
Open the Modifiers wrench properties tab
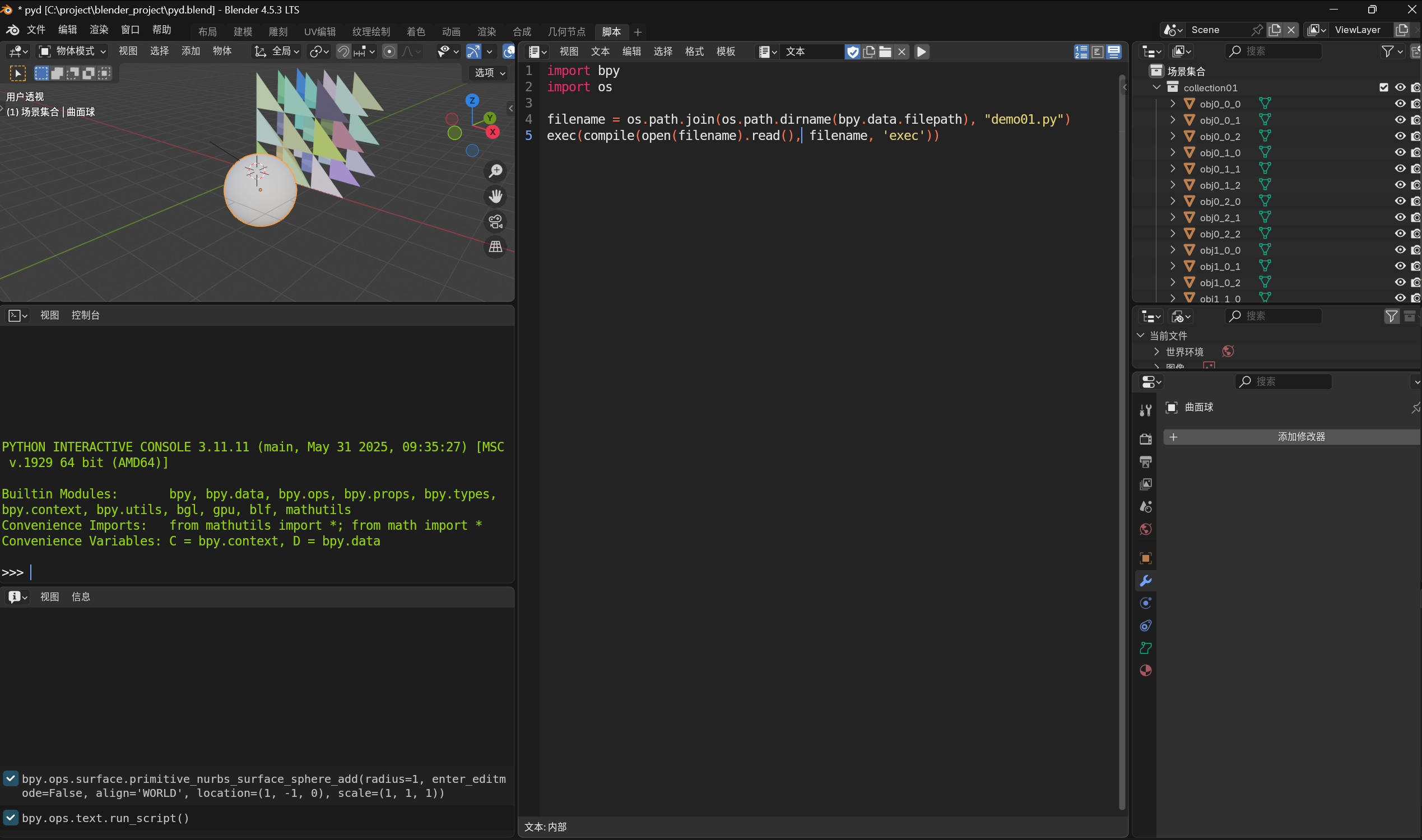click(x=1145, y=581)
